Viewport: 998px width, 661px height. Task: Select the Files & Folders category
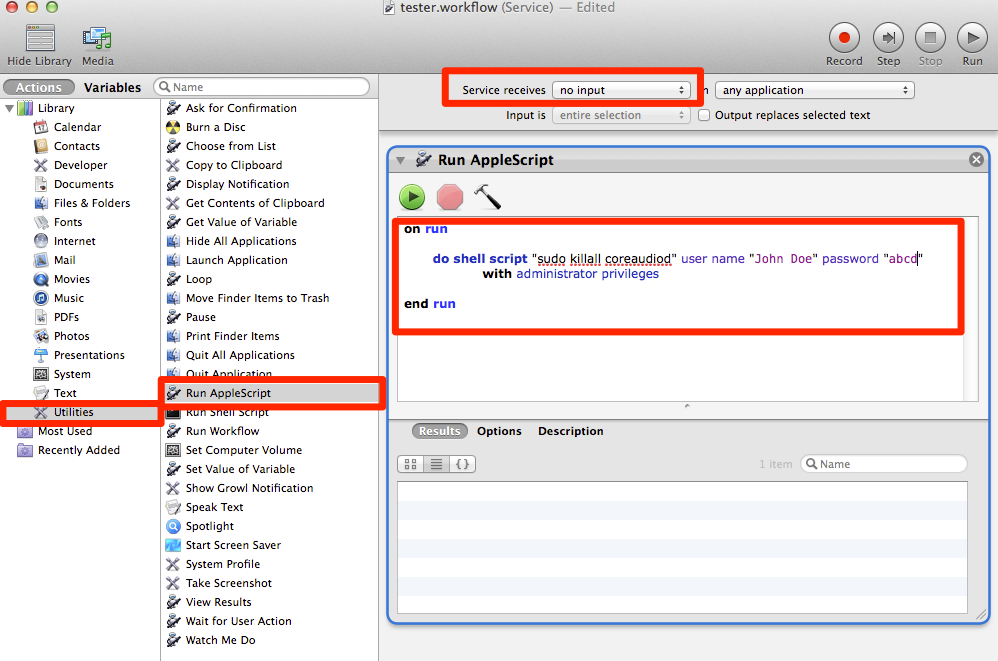click(92, 203)
